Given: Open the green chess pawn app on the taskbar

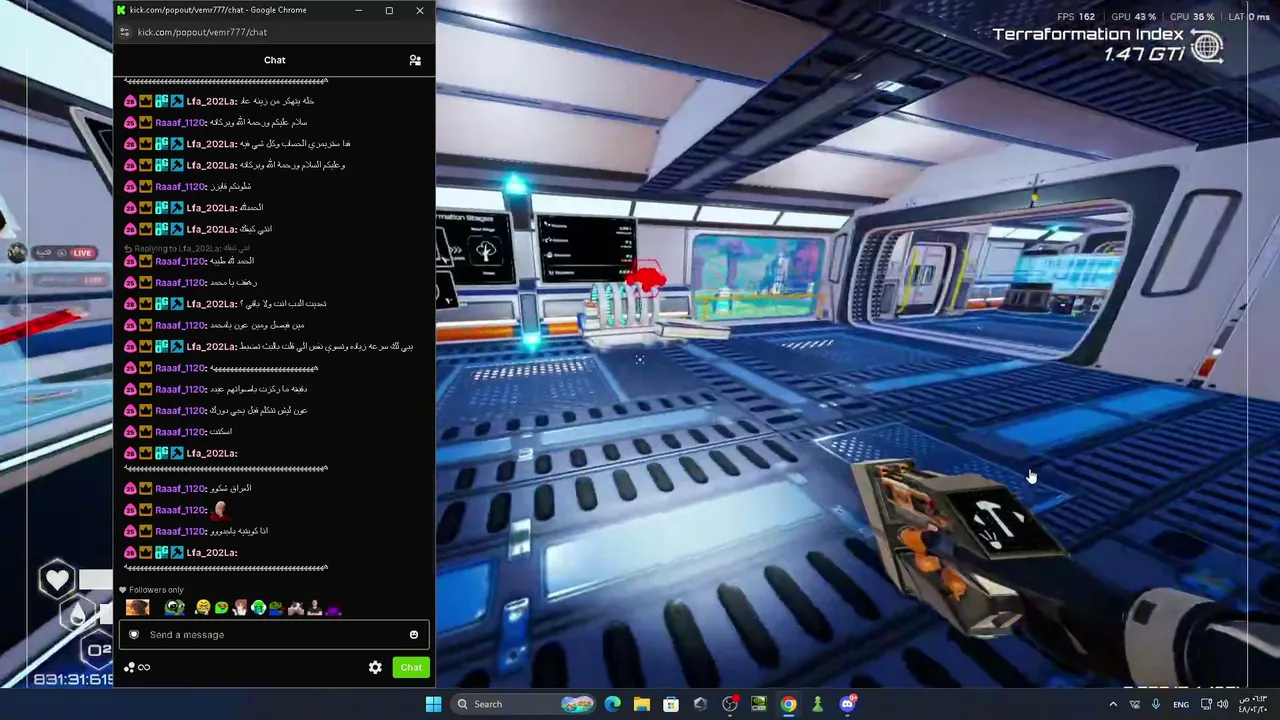Looking at the screenshot, I should click(818, 704).
